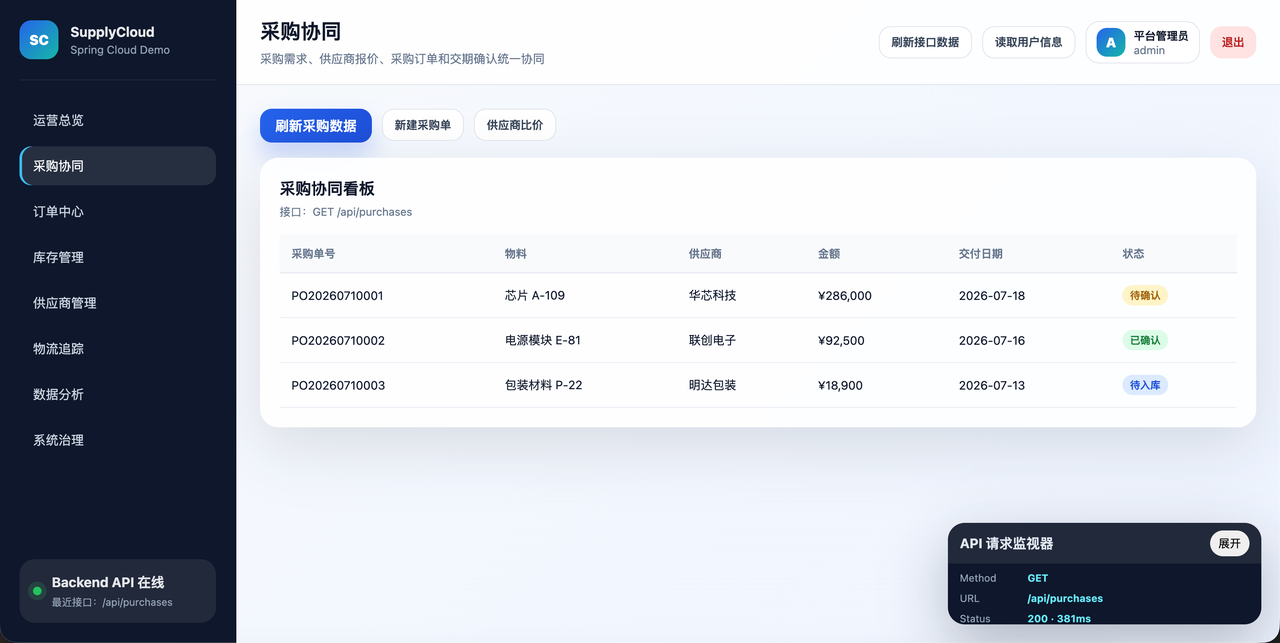Open 数据分析 in the sidebar

[x=118, y=394]
